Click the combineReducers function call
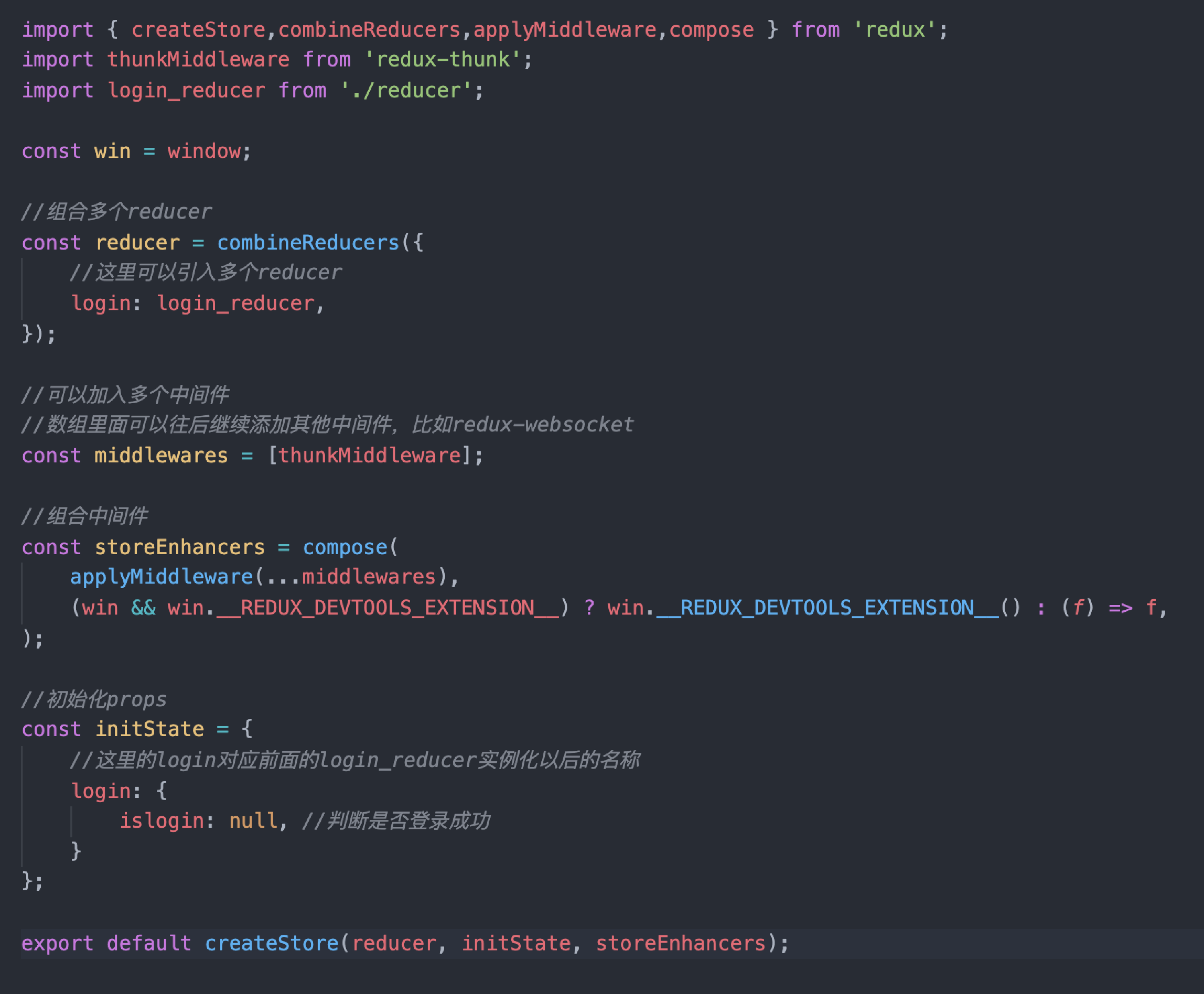Viewport: 1204px width, 994px height. pyautogui.click(x=307, y=243)
